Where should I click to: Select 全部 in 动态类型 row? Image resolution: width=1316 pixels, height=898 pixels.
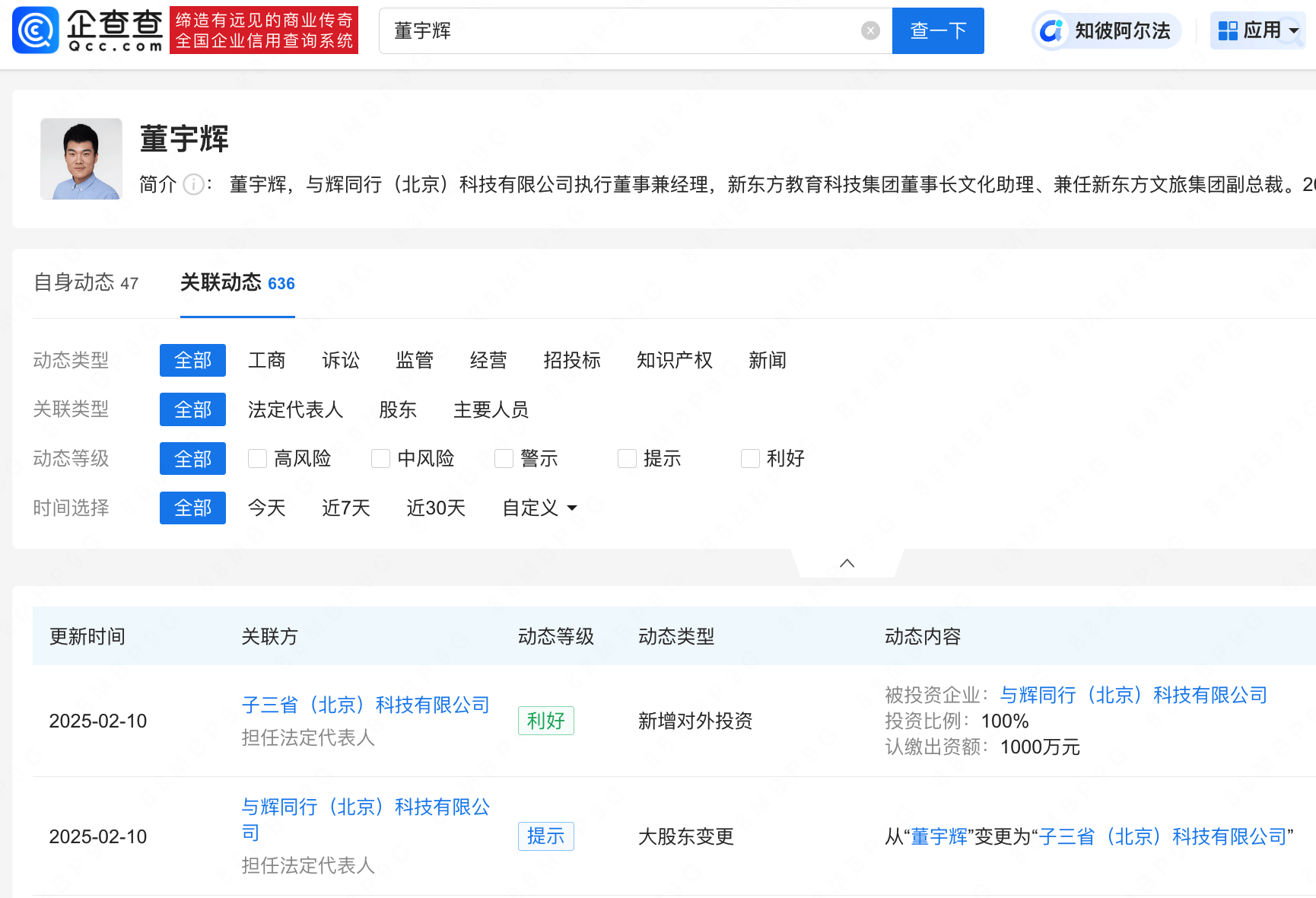[x=192, y=361]
